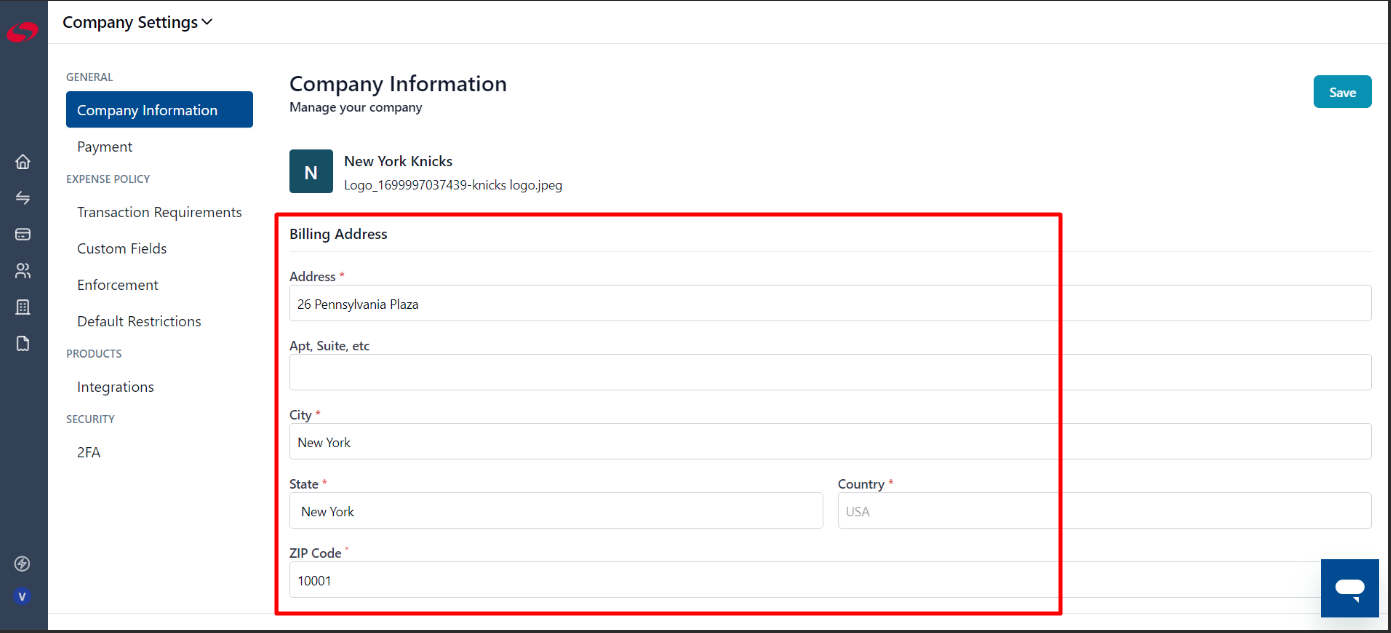Open the user avatar V icon
Viewport: 1391px width, 633px height.
point(22,597)
